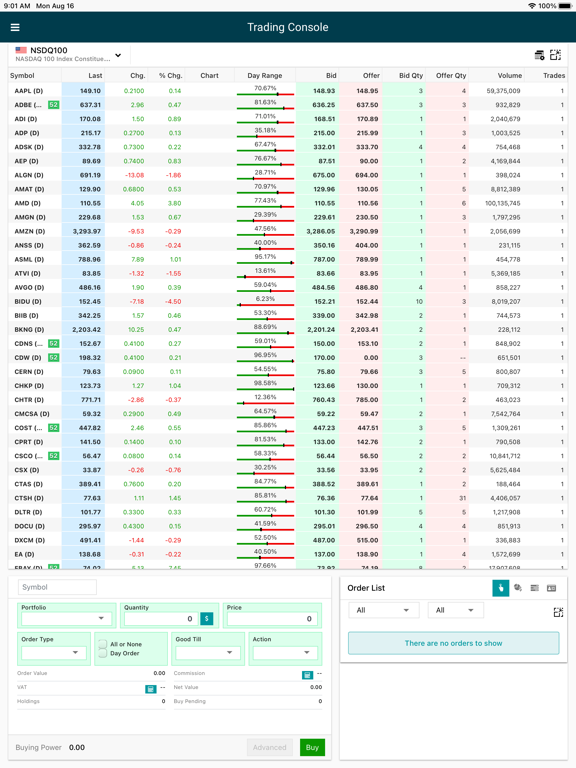Viewport: 576px width, 768px height.
Task: Open the first All filter in Order List
Action: pos(384,610)
